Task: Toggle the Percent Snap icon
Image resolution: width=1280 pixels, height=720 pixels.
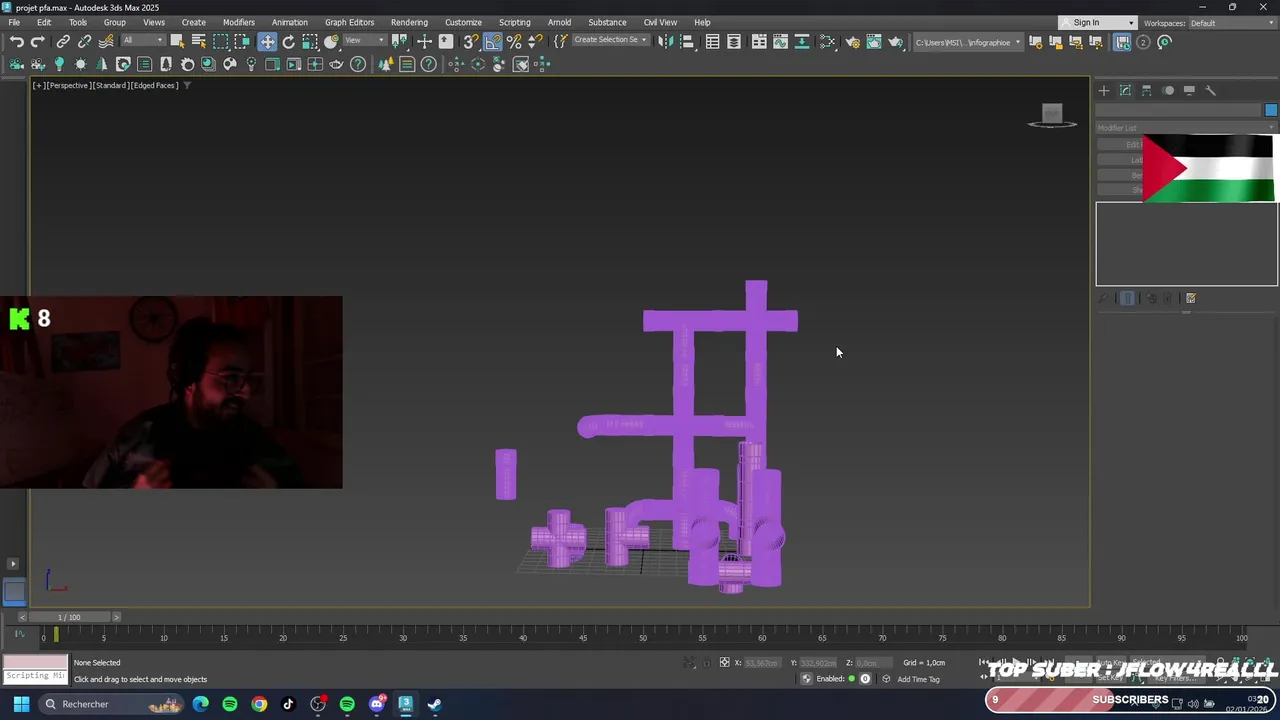Action: coord(514,42)
